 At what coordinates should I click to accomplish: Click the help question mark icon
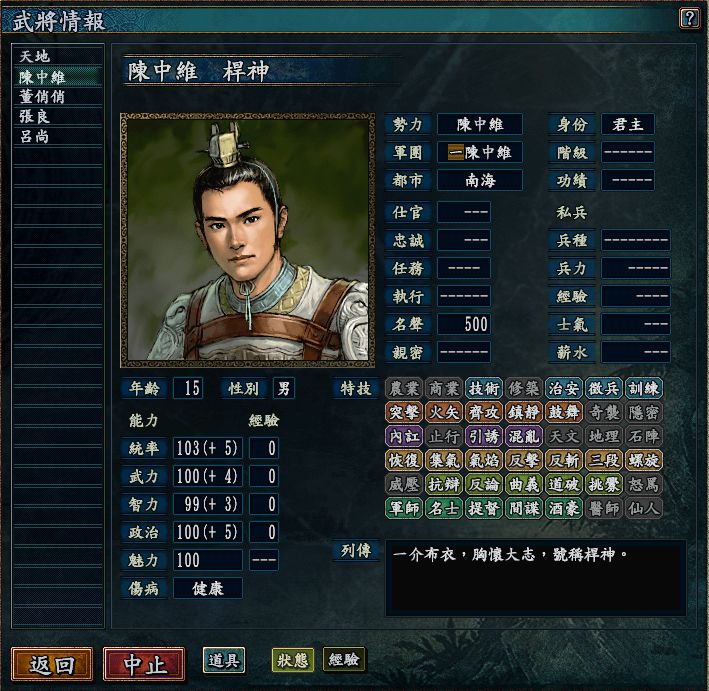click(689, 19)
